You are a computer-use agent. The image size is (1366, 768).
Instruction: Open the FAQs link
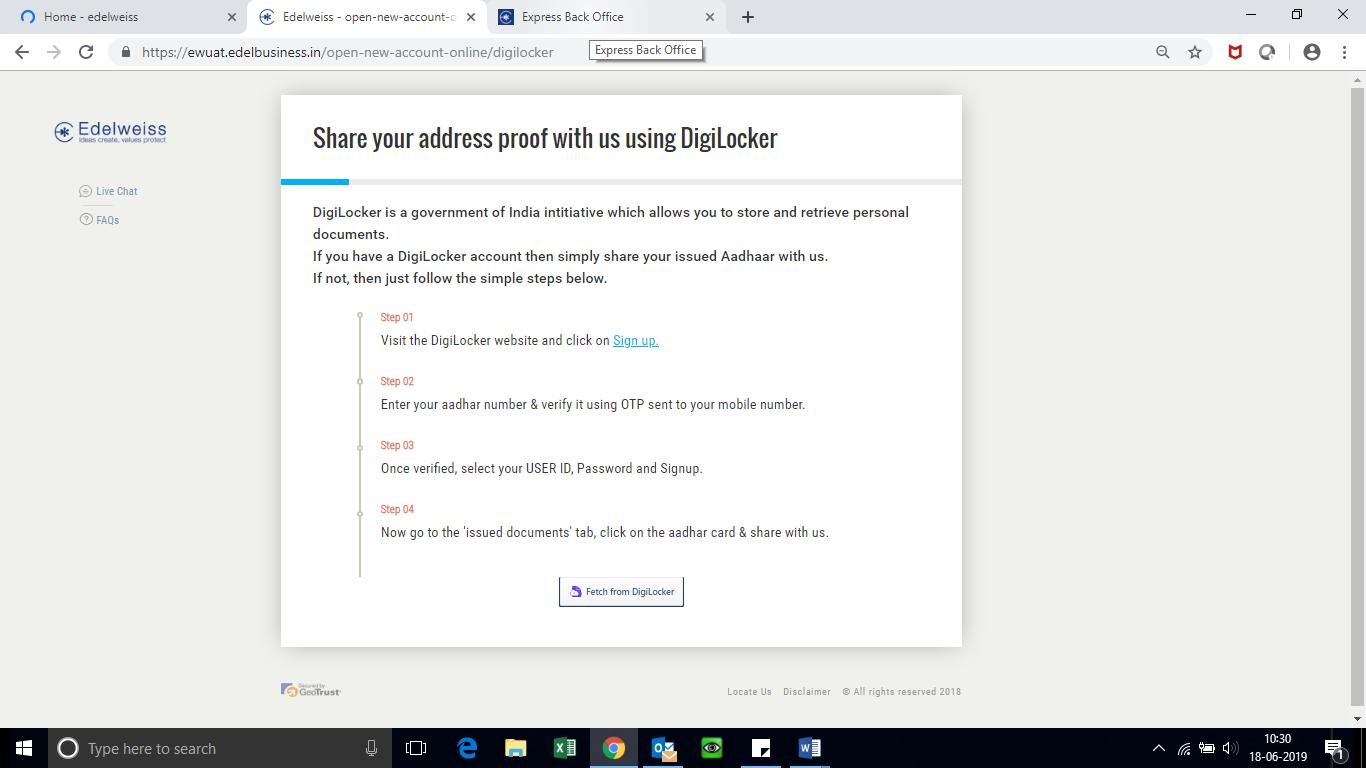pyautogui.click(x=99, y=220)
